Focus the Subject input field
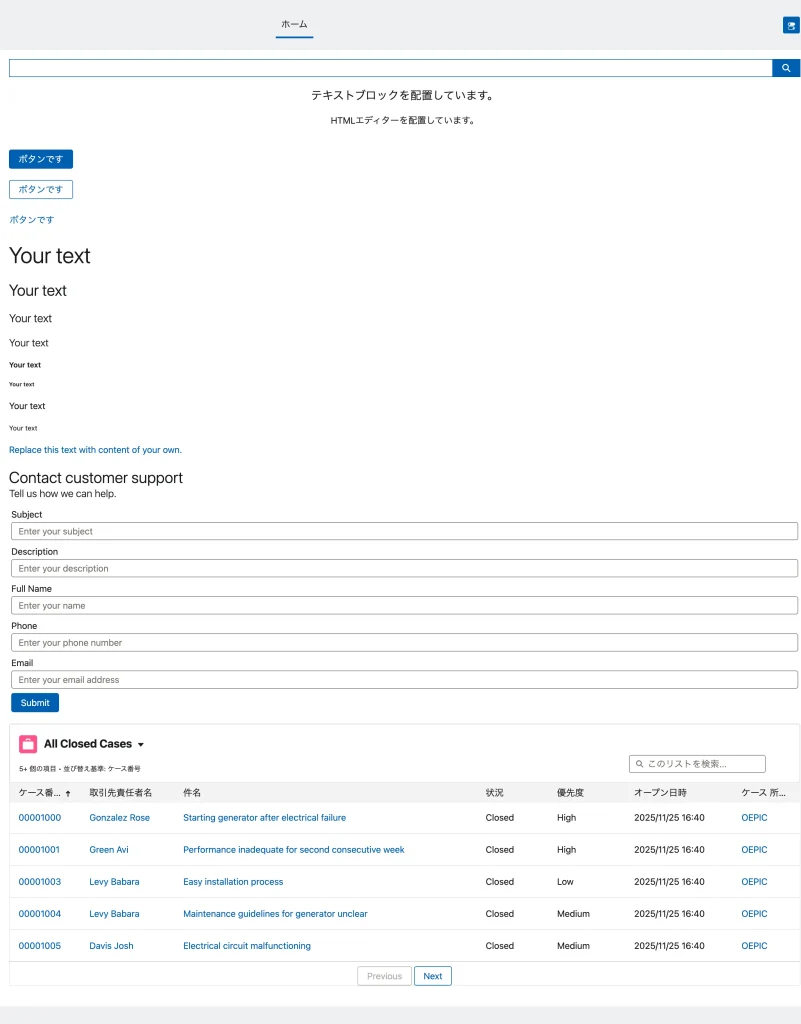 [x=404, y=531]
